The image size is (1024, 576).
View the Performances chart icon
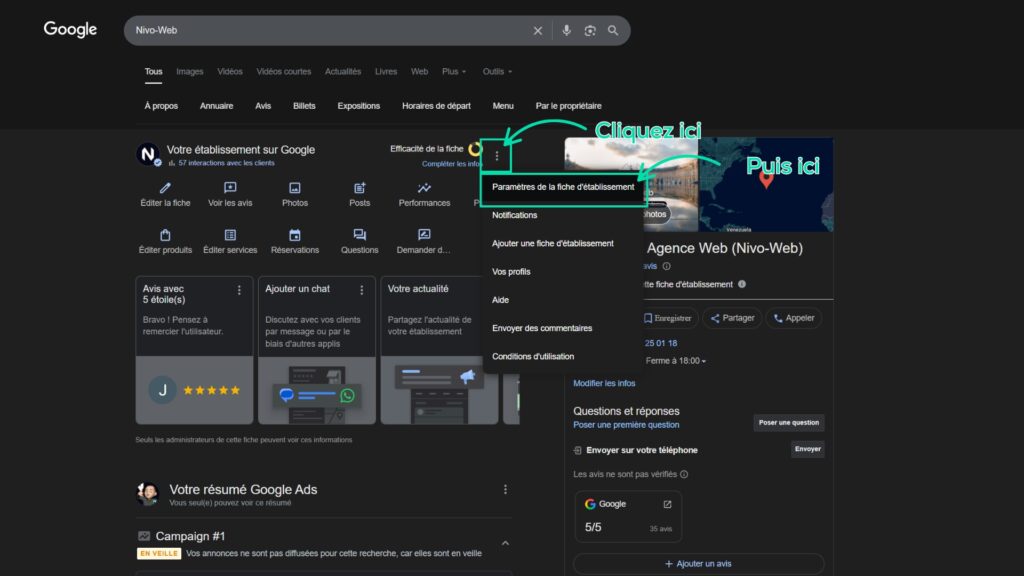pos(424,188)
